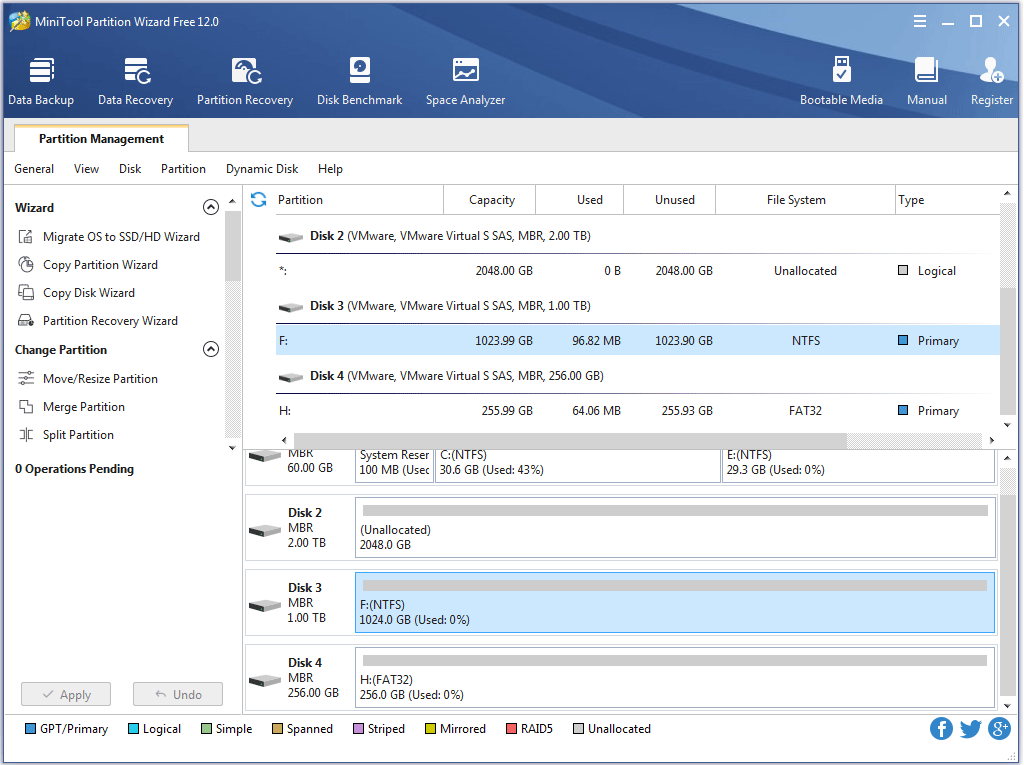Select Disk 3 header row in list
This screenshot has height=765, width=1024.
tap(637, 306)
